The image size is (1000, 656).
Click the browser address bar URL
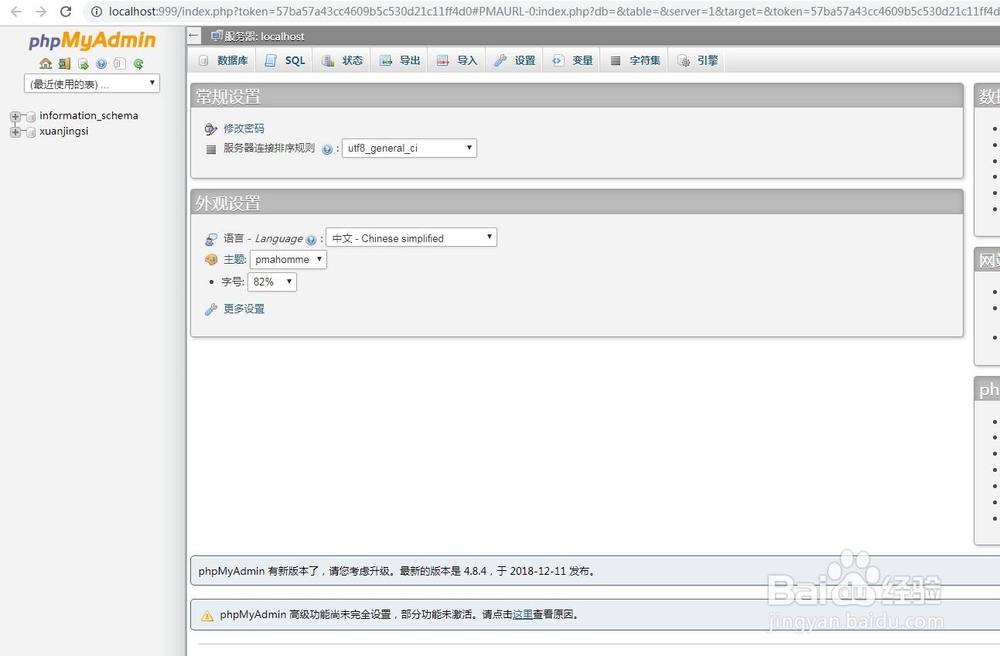click(554, 11)
